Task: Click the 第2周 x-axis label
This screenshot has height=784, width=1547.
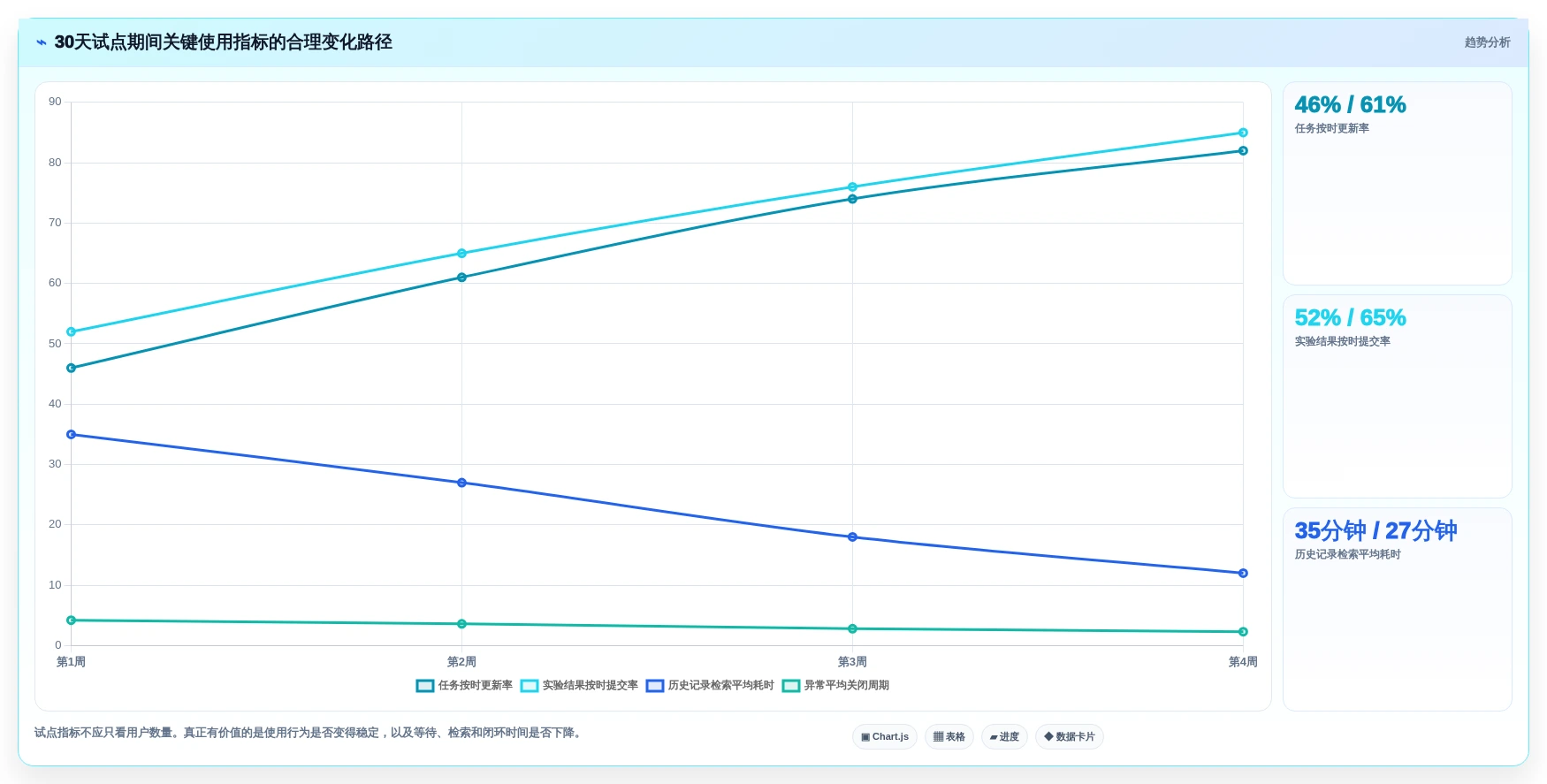Action: click(461, 662)
